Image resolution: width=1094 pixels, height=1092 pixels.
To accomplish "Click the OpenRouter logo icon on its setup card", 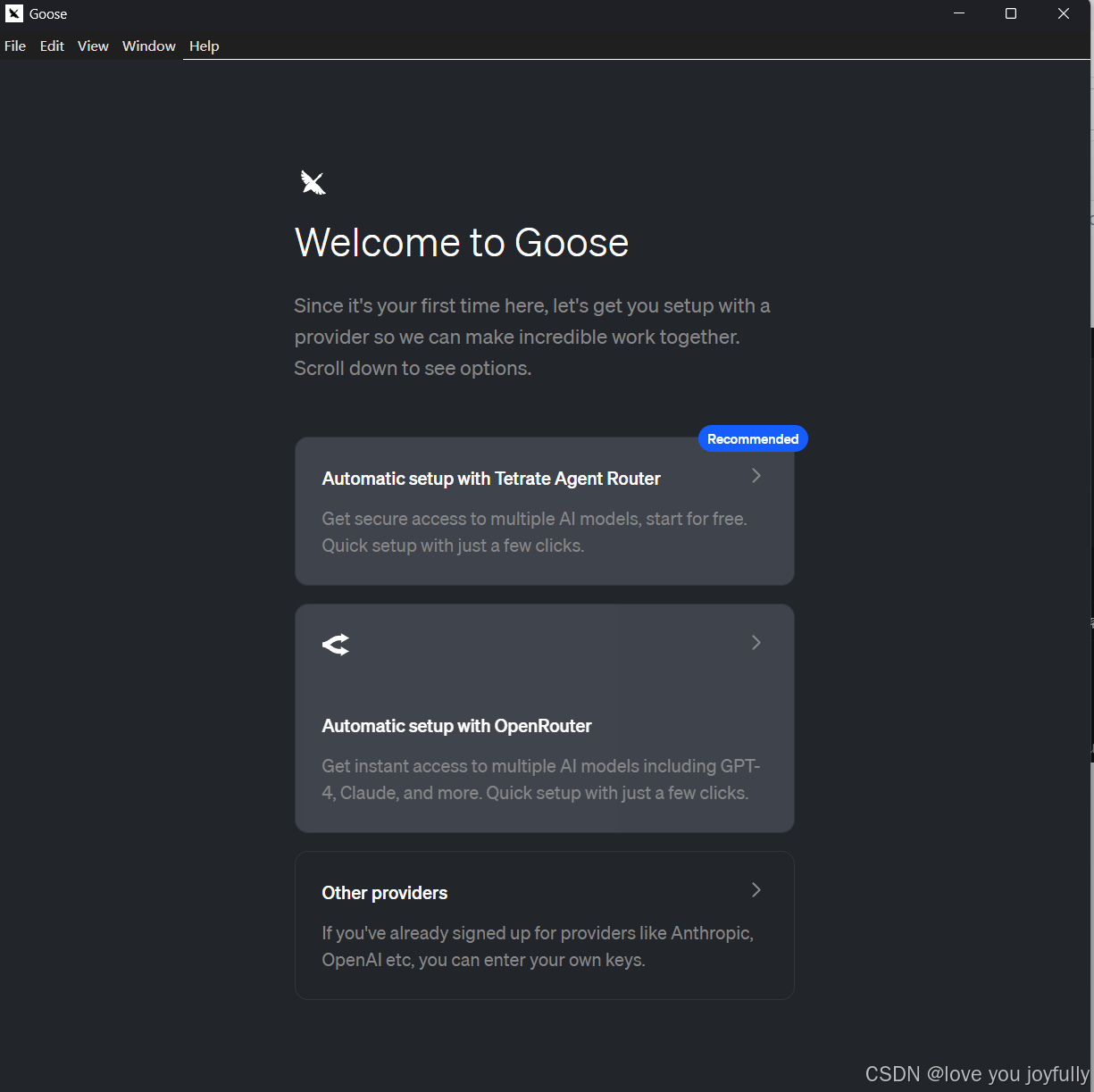I will (336, 644).
